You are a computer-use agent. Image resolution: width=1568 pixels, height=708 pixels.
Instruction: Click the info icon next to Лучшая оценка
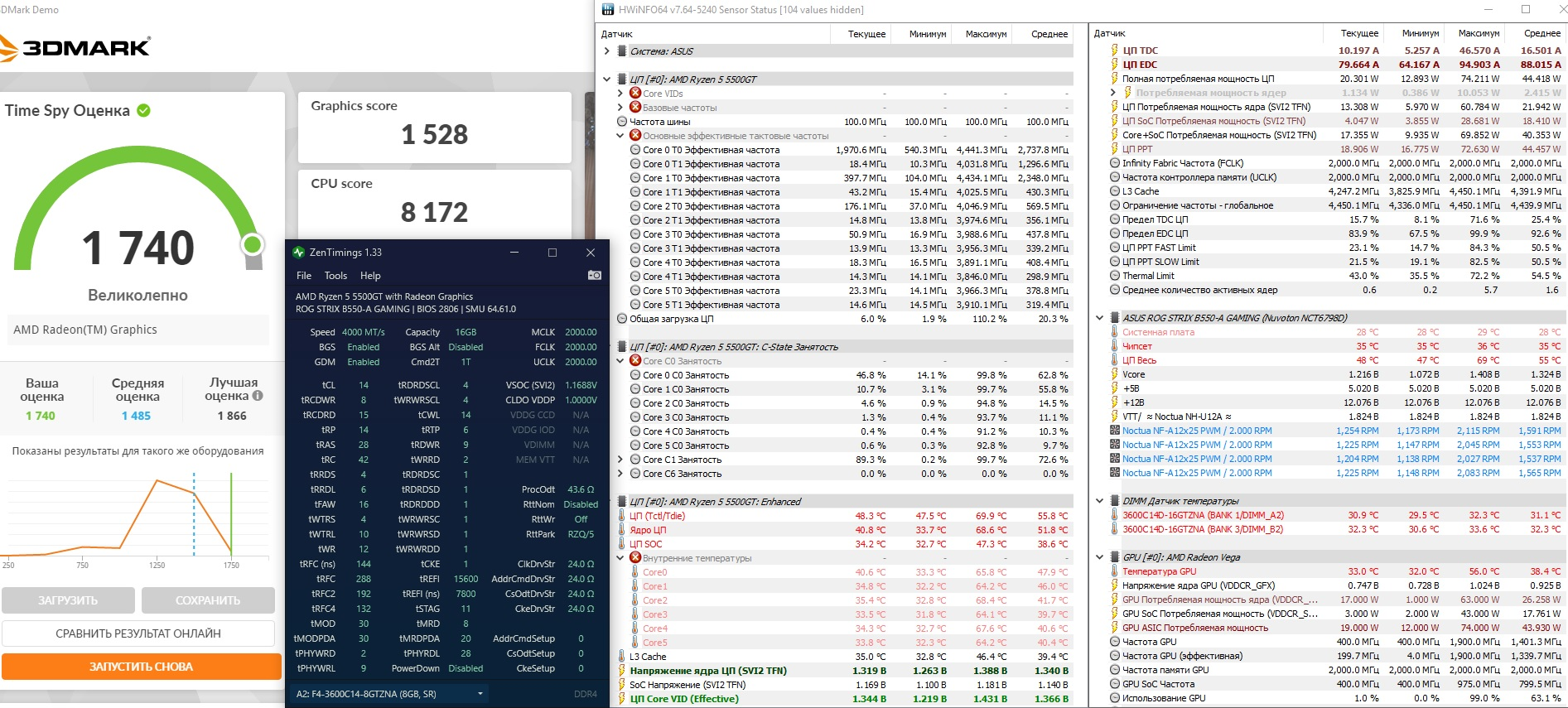(258, 396)
